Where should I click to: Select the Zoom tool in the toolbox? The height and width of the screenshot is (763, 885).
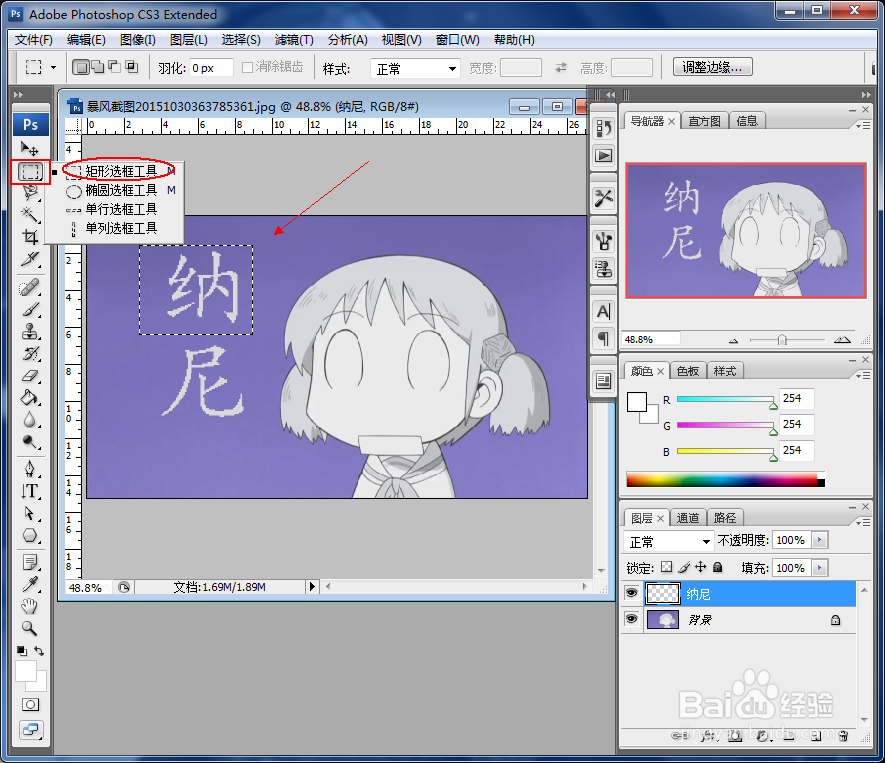tap(30, 628)
